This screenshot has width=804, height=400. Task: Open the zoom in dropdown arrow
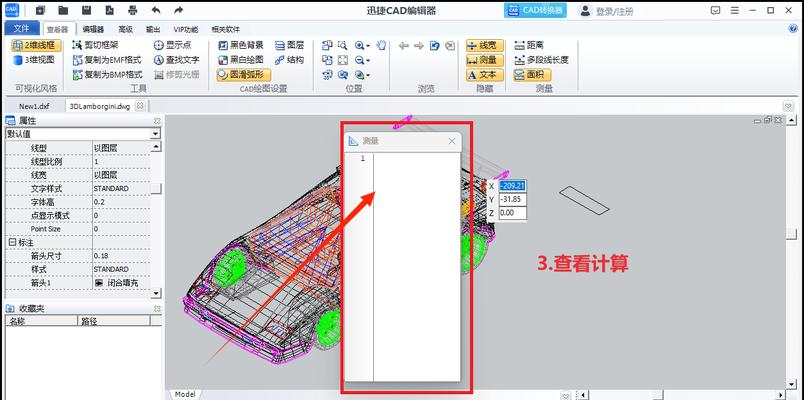368,46
